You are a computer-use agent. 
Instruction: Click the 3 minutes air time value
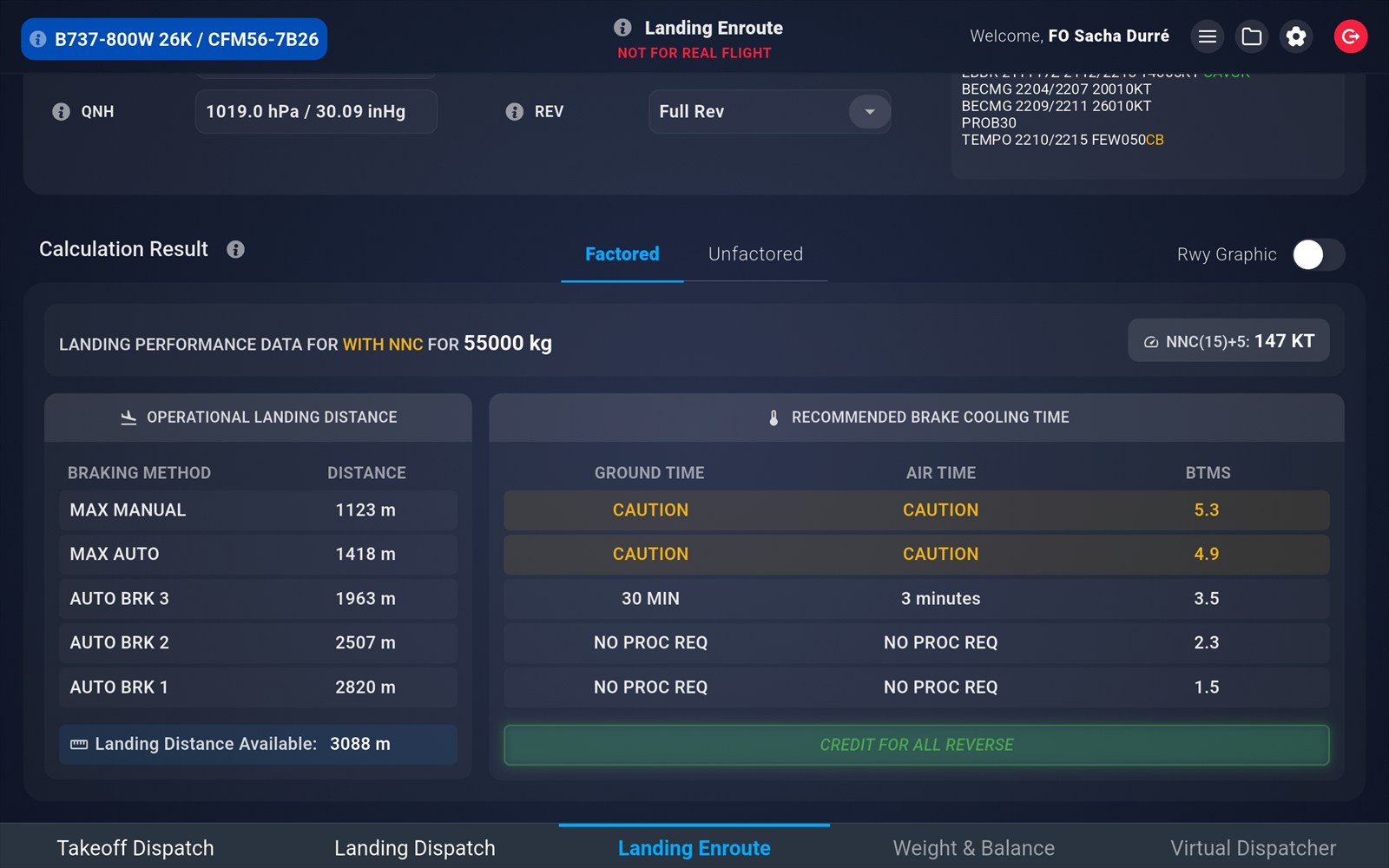[x=941, y=599]
